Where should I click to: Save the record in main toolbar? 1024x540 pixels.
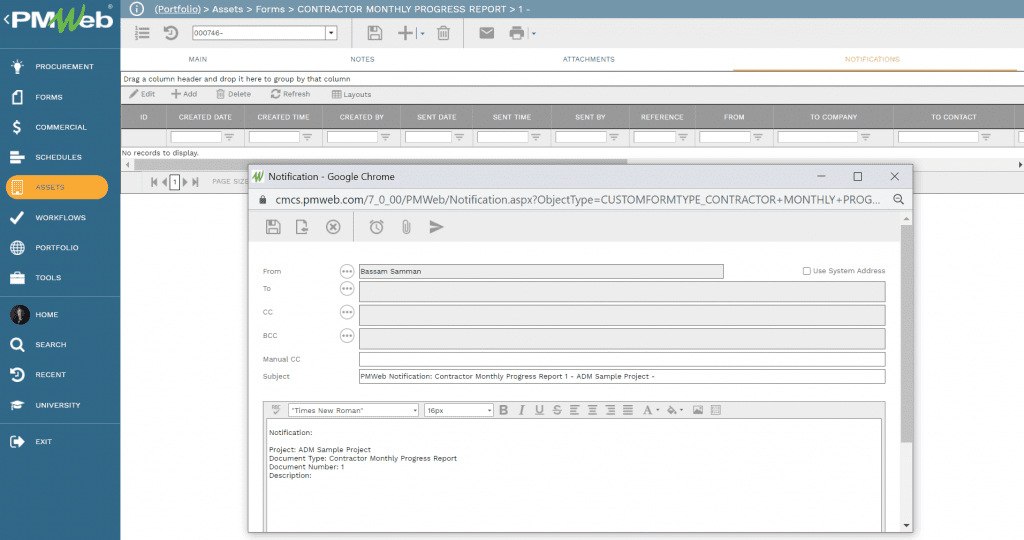point(374,33)
